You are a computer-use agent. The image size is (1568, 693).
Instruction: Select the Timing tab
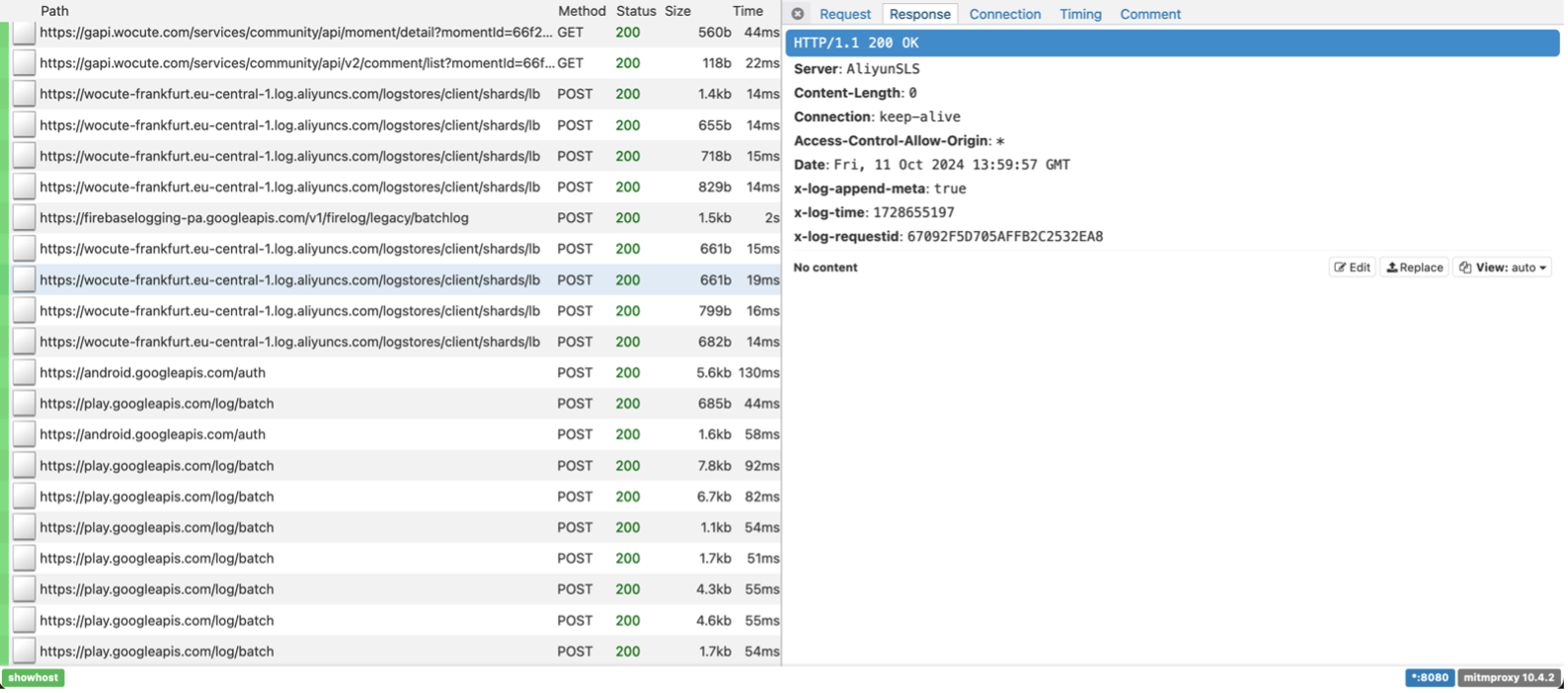[1080, 14]
